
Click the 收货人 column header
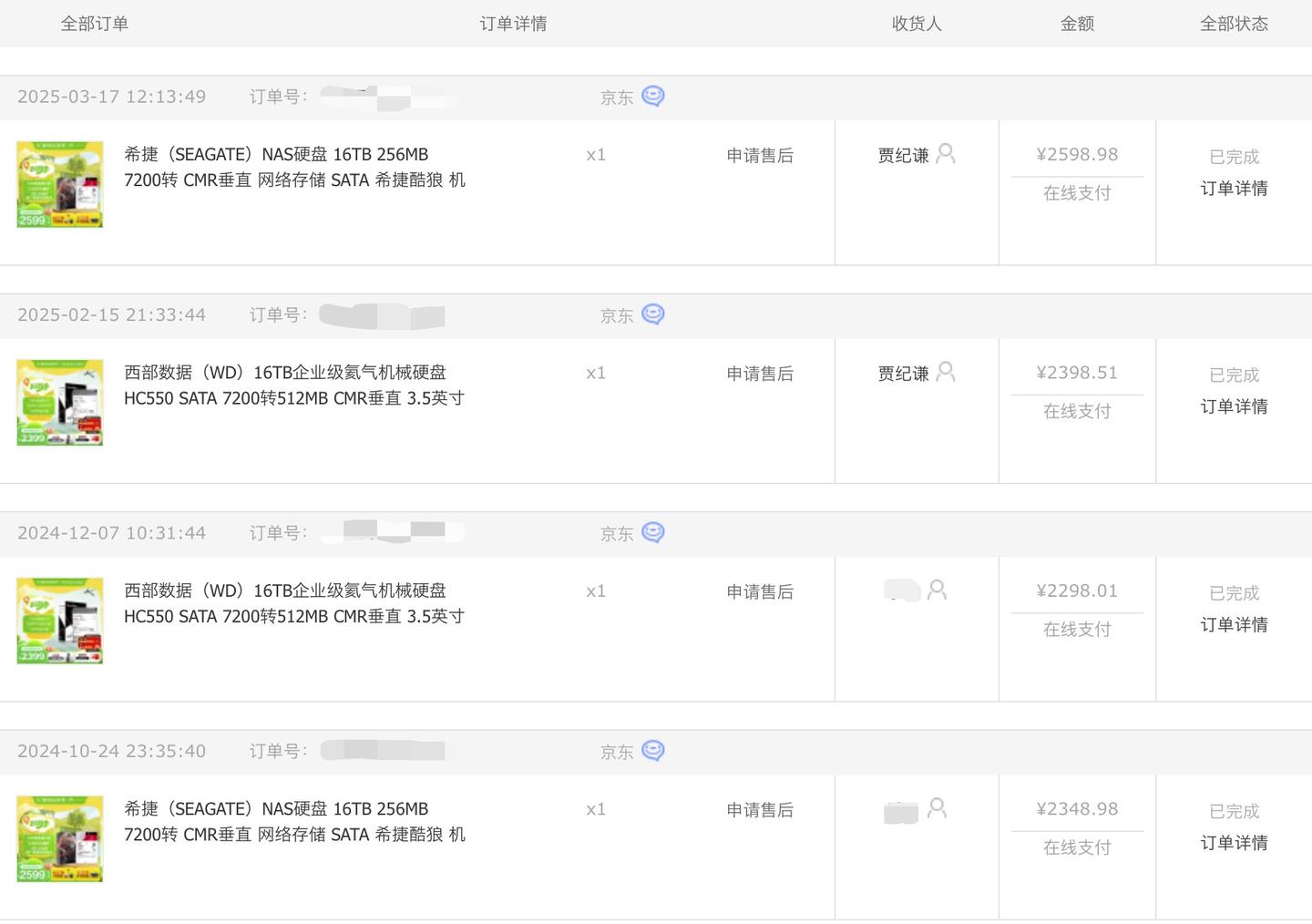click(x=917, y=24)
